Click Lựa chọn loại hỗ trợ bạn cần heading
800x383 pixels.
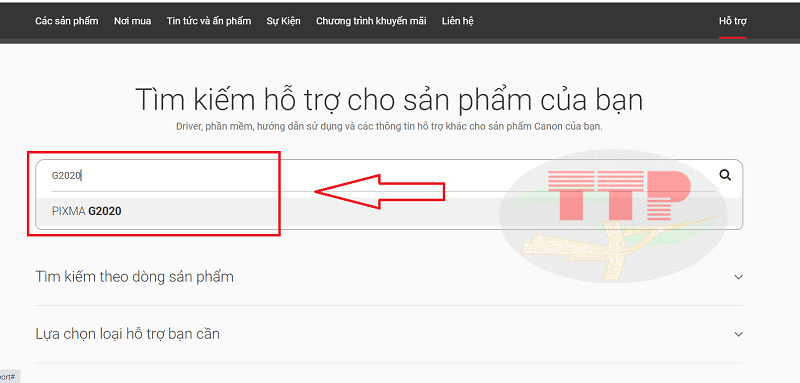coord(128,334)
